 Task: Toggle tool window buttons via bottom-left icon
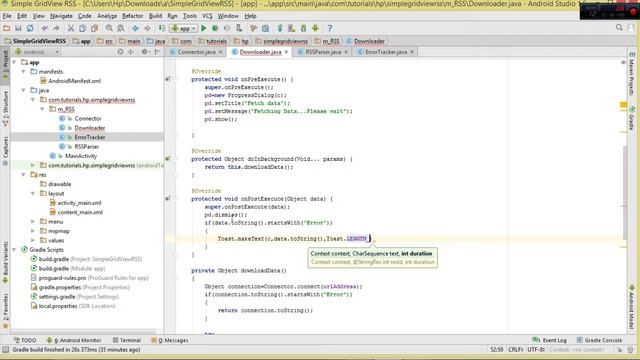pos(5,350)
